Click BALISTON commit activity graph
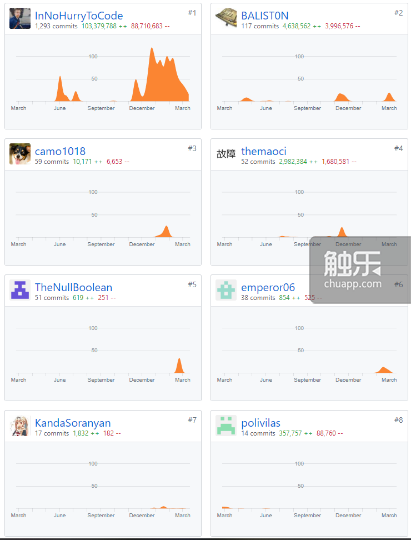This screenshot has height=540, width=411. pos(309,79)
